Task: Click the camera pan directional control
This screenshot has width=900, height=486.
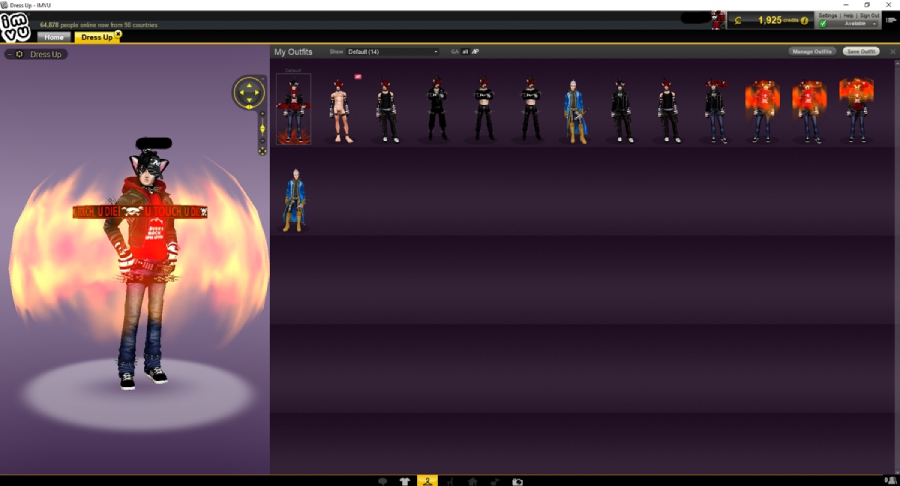Action: (249, 92)
